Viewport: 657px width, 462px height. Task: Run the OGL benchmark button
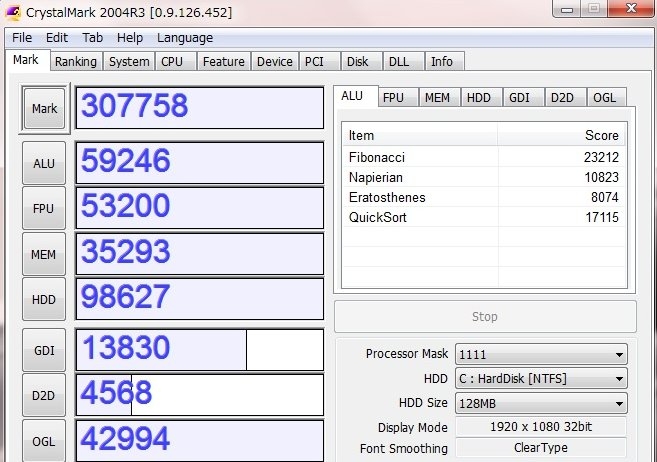tap(44, 440)
